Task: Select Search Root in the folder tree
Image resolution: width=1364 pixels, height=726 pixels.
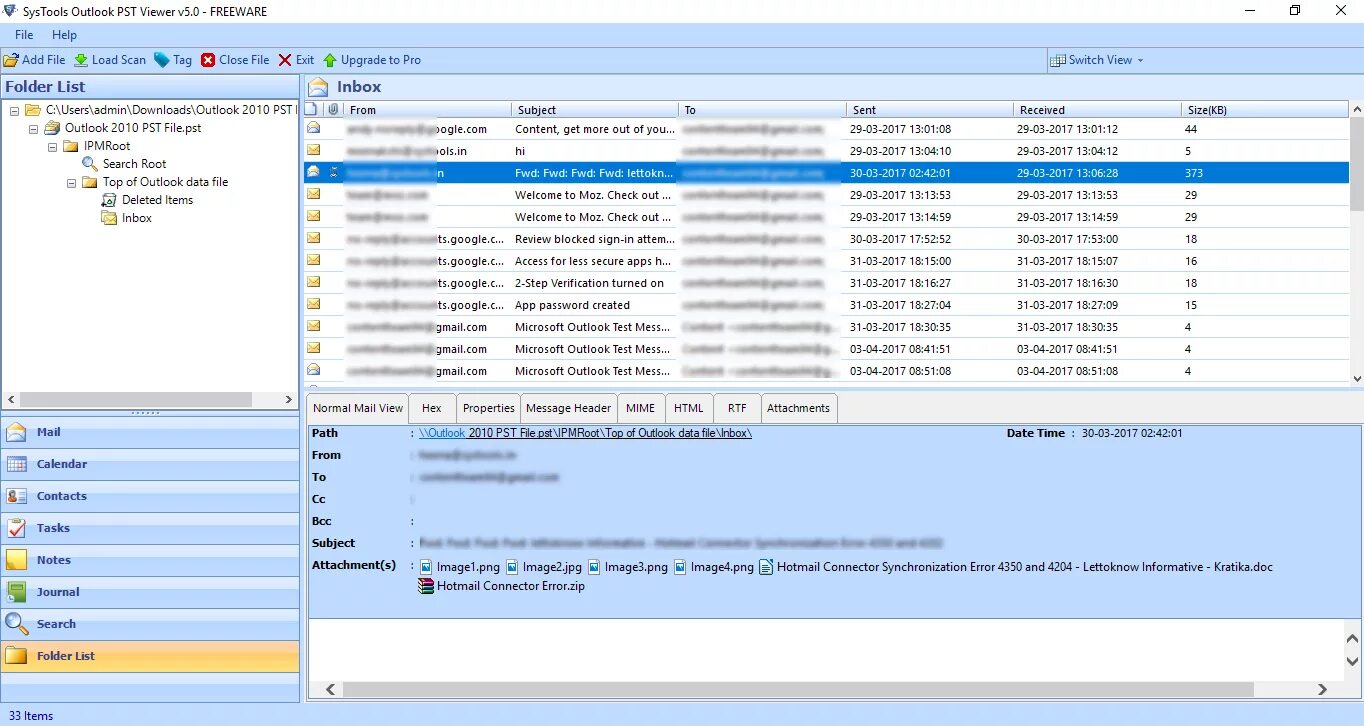Action: tap(134, 164)
